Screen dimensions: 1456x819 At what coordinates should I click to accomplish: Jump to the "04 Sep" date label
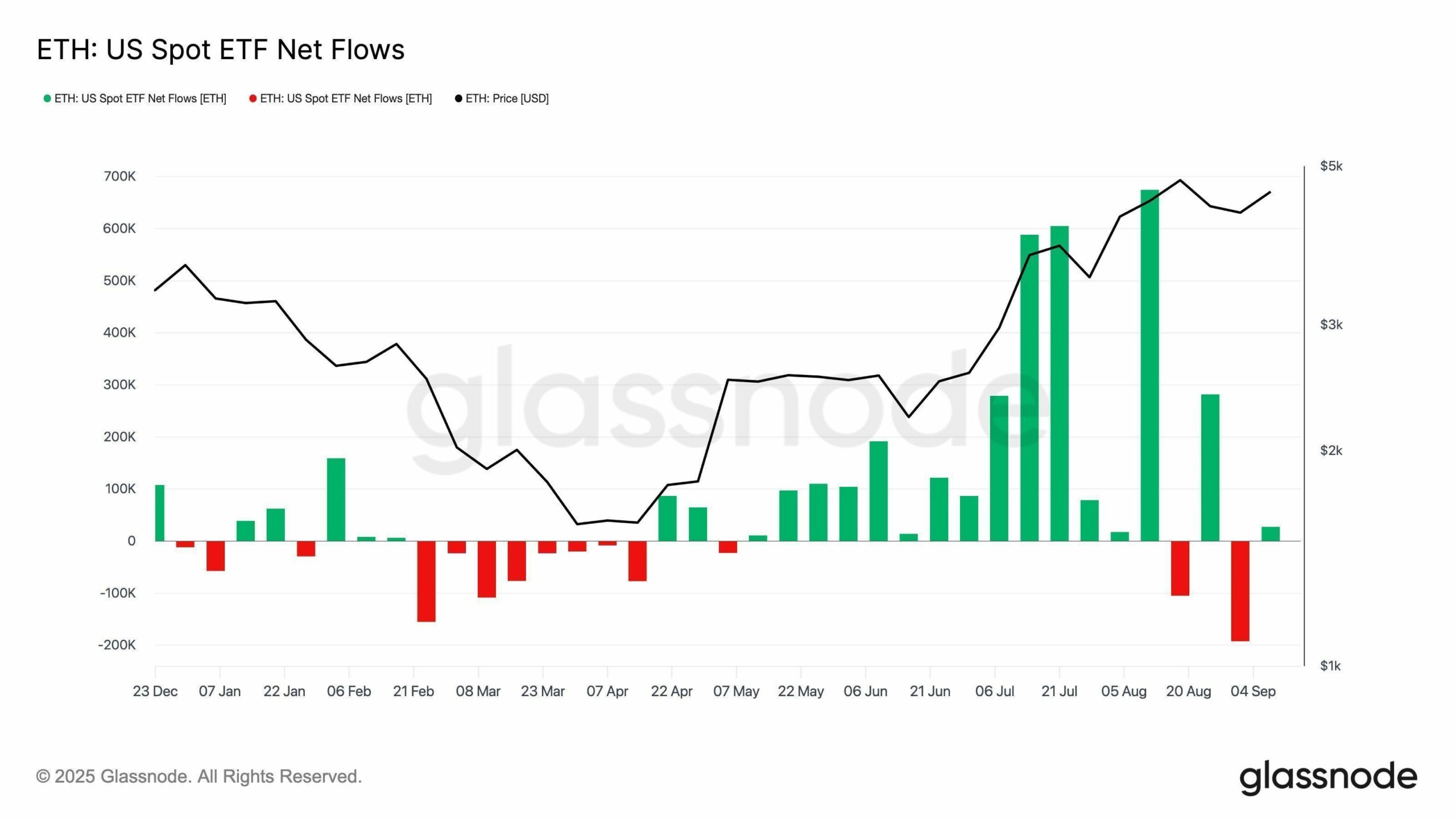point(1253,692)
